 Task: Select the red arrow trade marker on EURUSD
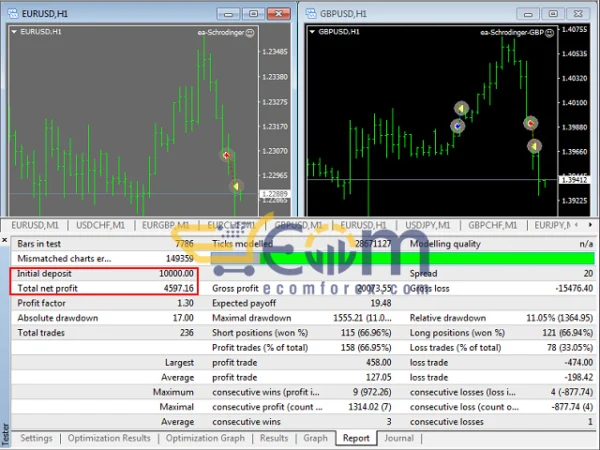pyautogui.click(x=226, y=155)
